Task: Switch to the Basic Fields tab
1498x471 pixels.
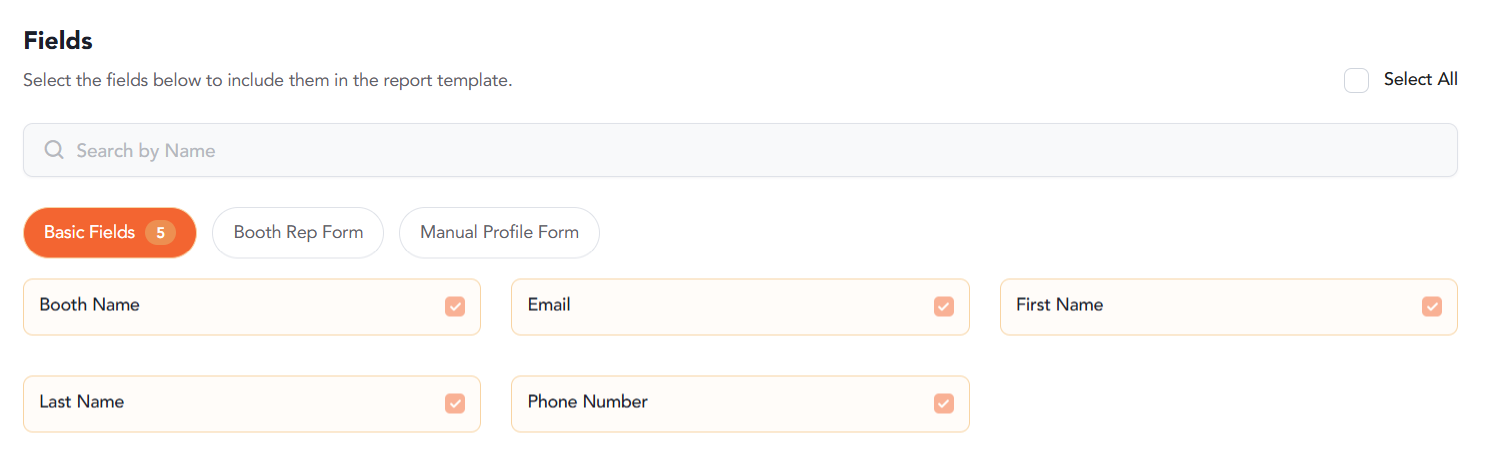Action: coord(90,233)
